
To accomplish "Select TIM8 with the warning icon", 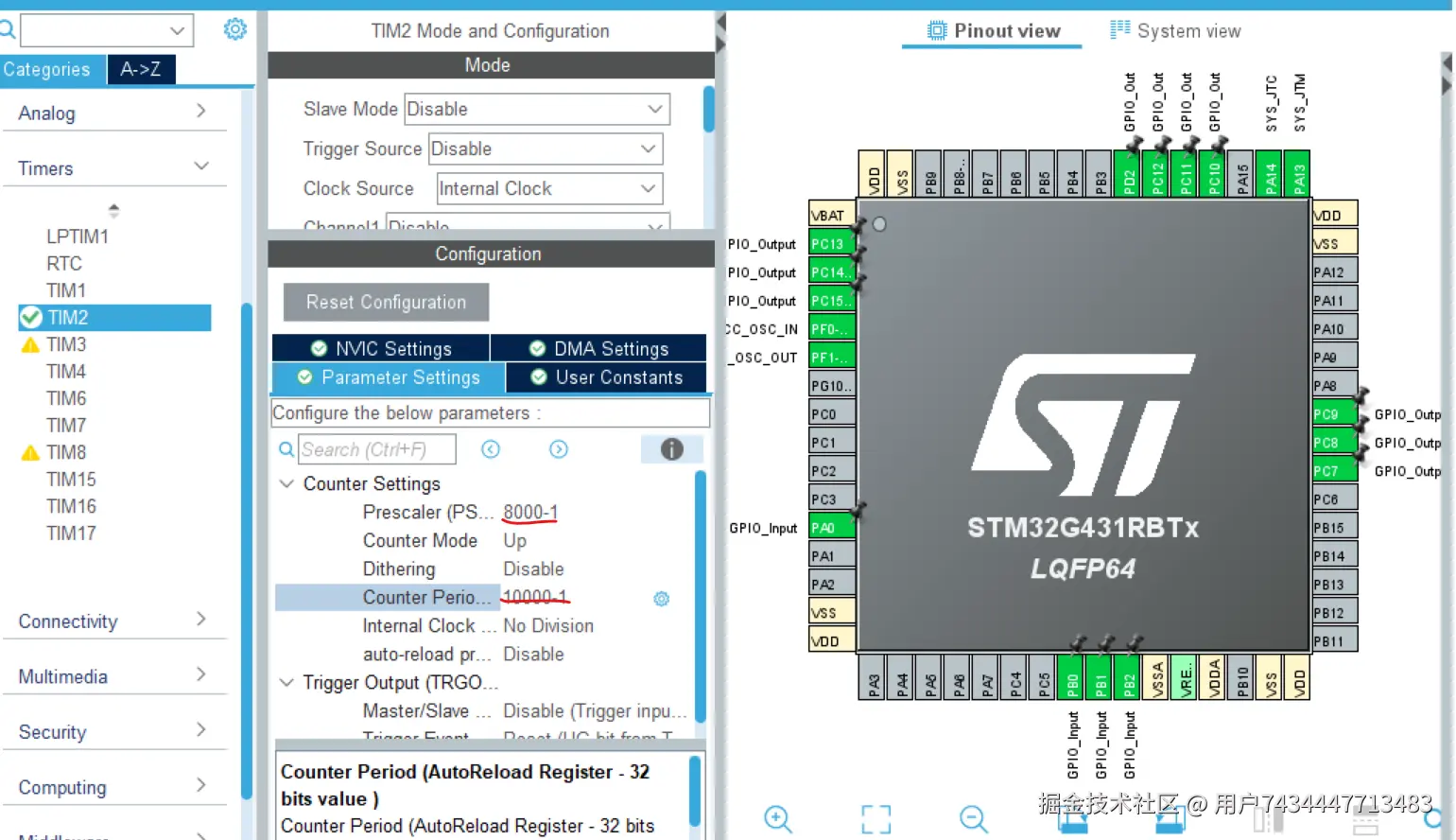I will click(x=66, y=452).
